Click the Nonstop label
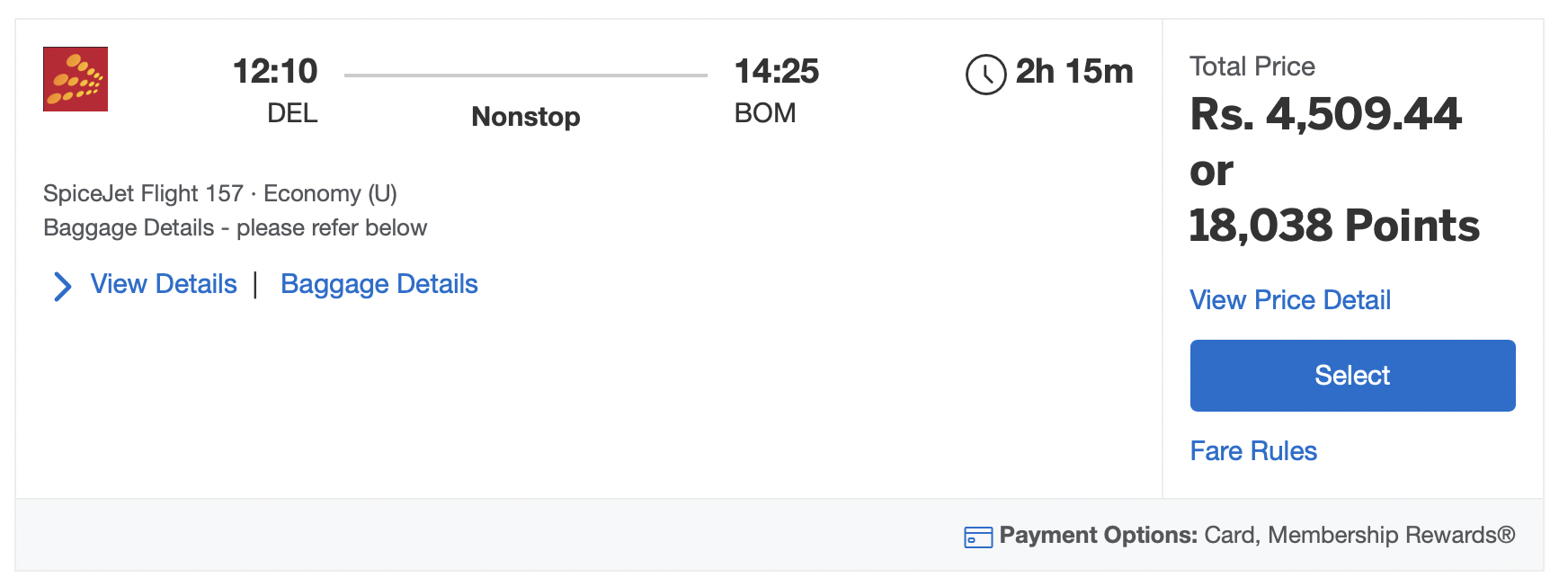Image resolution: width=1568 pixels, height=586 pixels. 526,117
